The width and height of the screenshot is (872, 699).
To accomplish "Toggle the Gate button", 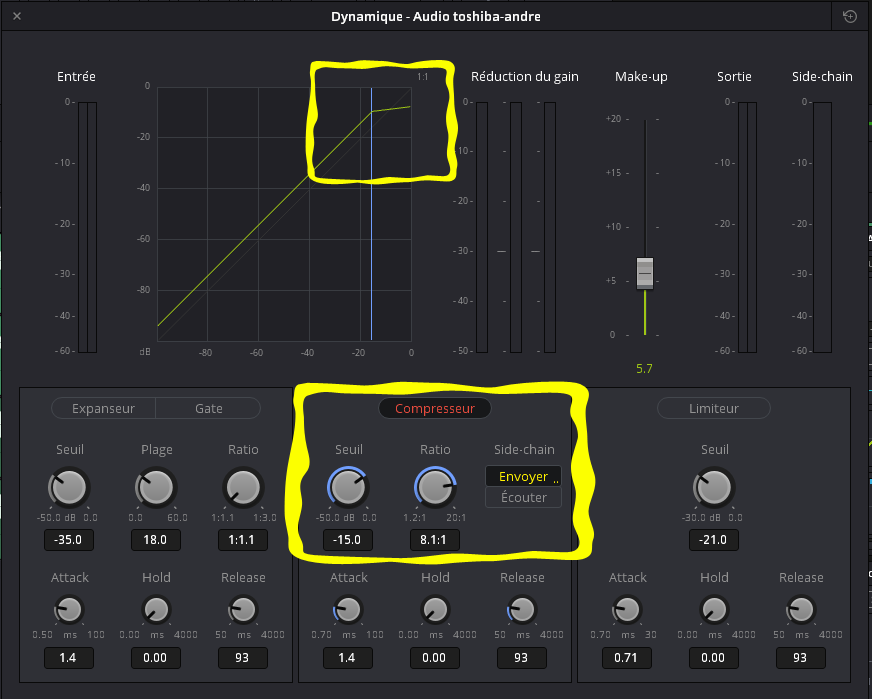I will [x=209, y=408].
